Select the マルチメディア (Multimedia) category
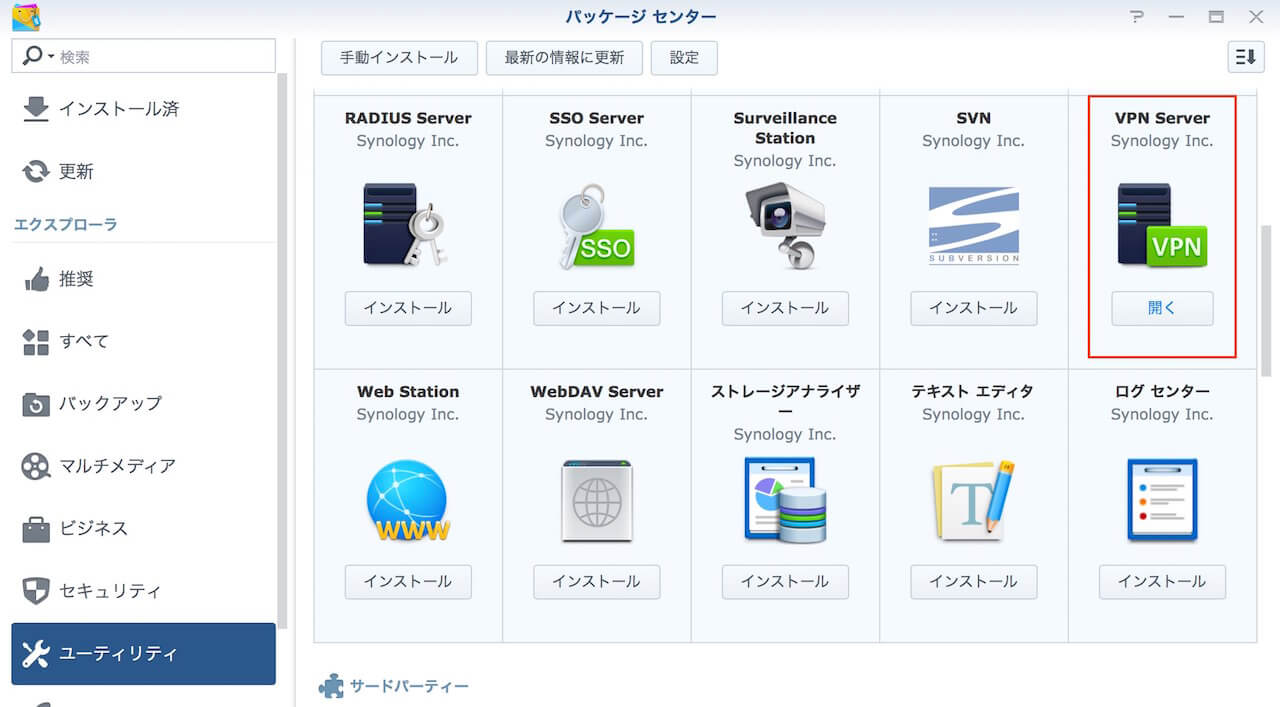The image size is (1280, 707). point(143,466)
